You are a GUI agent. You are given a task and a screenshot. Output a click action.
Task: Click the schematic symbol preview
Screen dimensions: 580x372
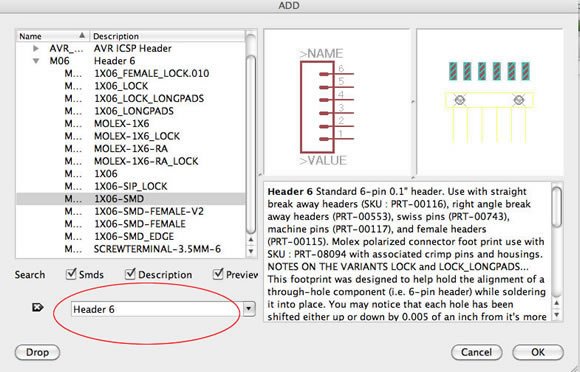337,102
